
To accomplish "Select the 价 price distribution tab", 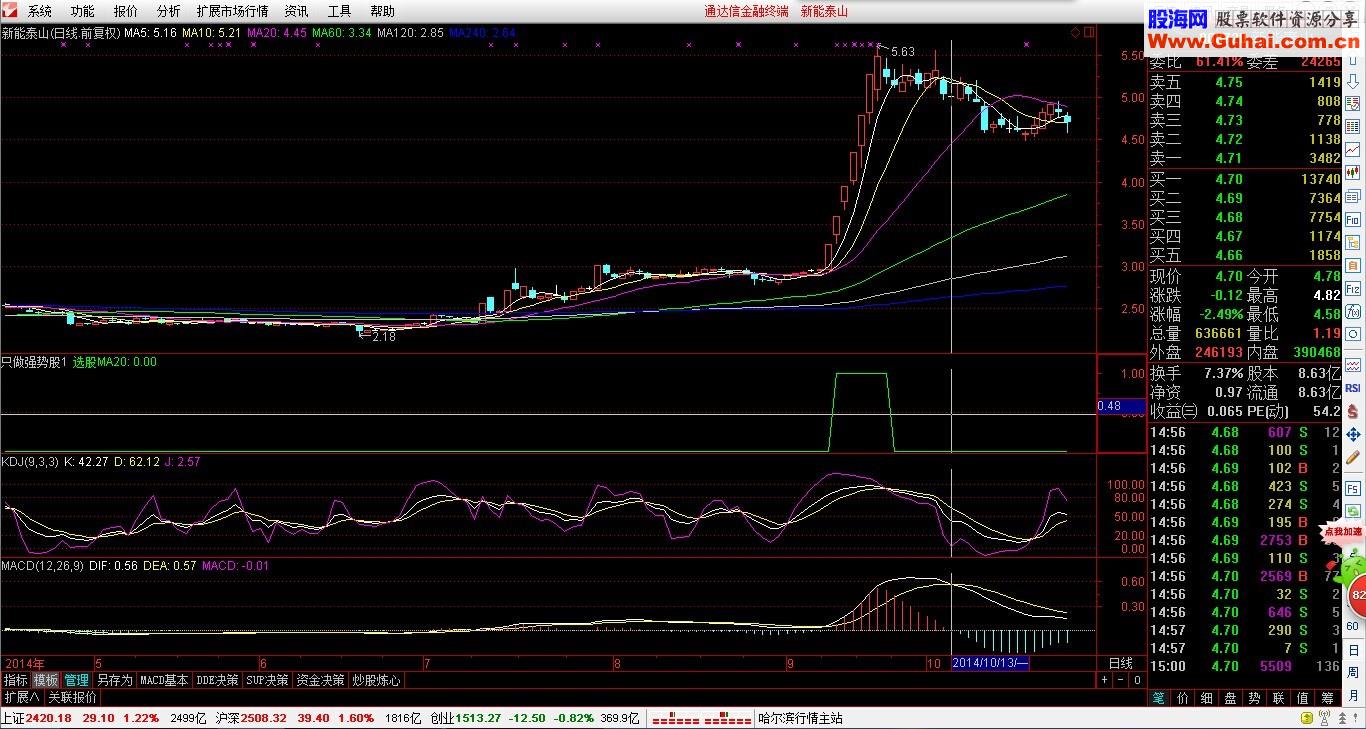I will [x=1183, y=698].
